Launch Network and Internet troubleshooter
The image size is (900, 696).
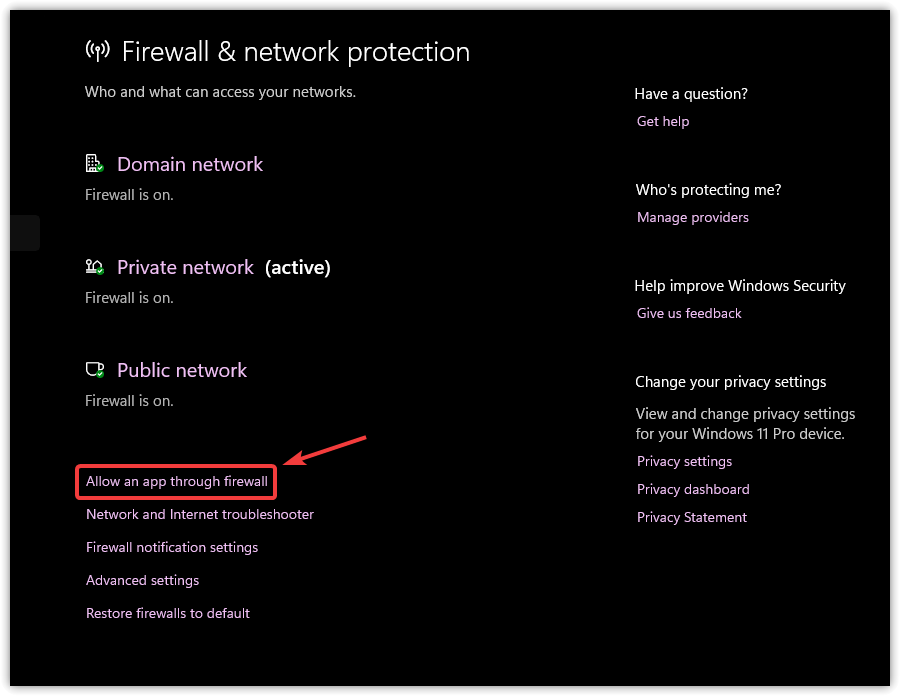(200, 514)
